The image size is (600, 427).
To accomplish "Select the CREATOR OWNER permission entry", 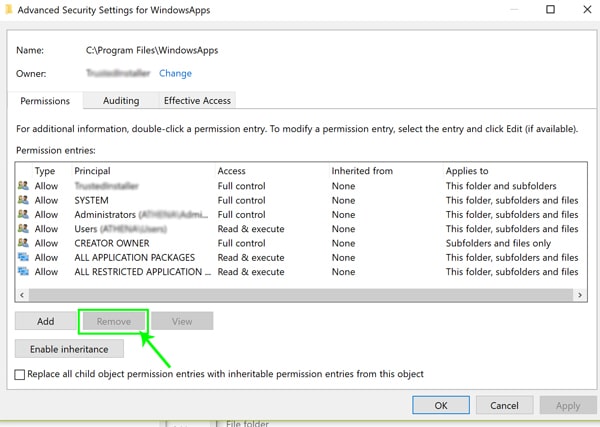I will pyautogui.click(x=301, y=243).
